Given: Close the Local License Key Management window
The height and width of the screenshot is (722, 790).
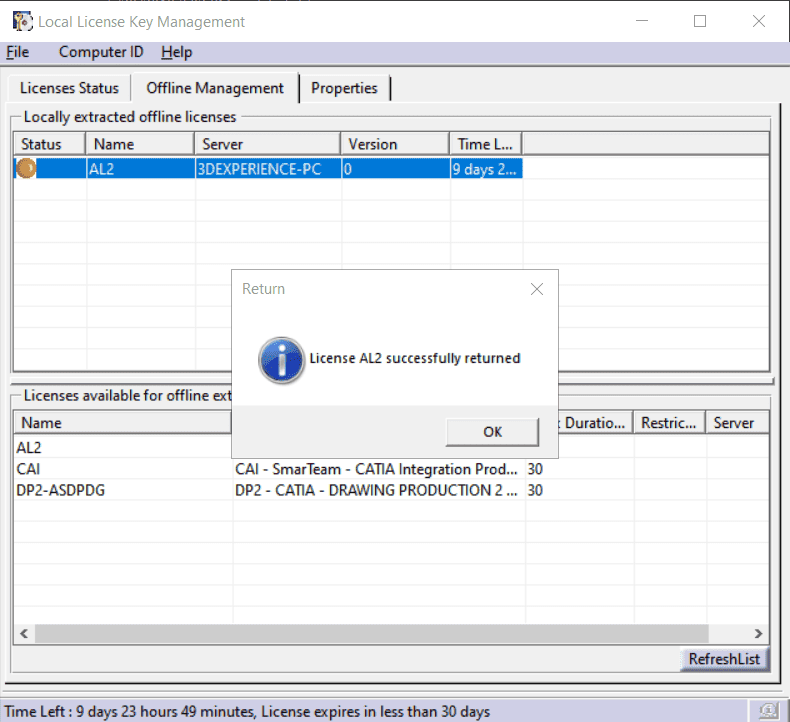Looking at the screenshot, I should (x=759, y=21).
